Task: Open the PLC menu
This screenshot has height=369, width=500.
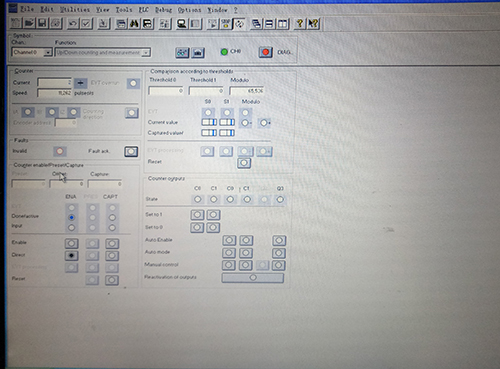Action: pos(143,10)
